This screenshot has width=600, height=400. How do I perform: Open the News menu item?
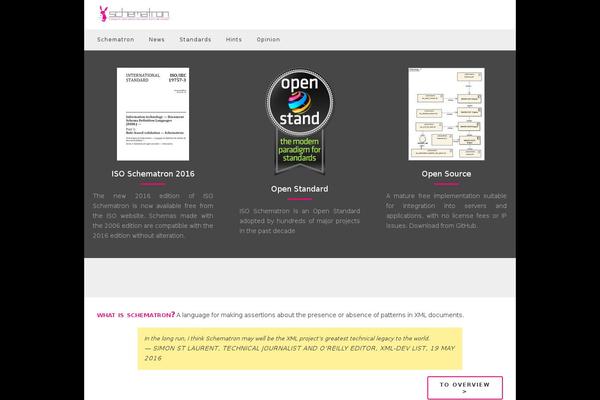pos(157,39)
